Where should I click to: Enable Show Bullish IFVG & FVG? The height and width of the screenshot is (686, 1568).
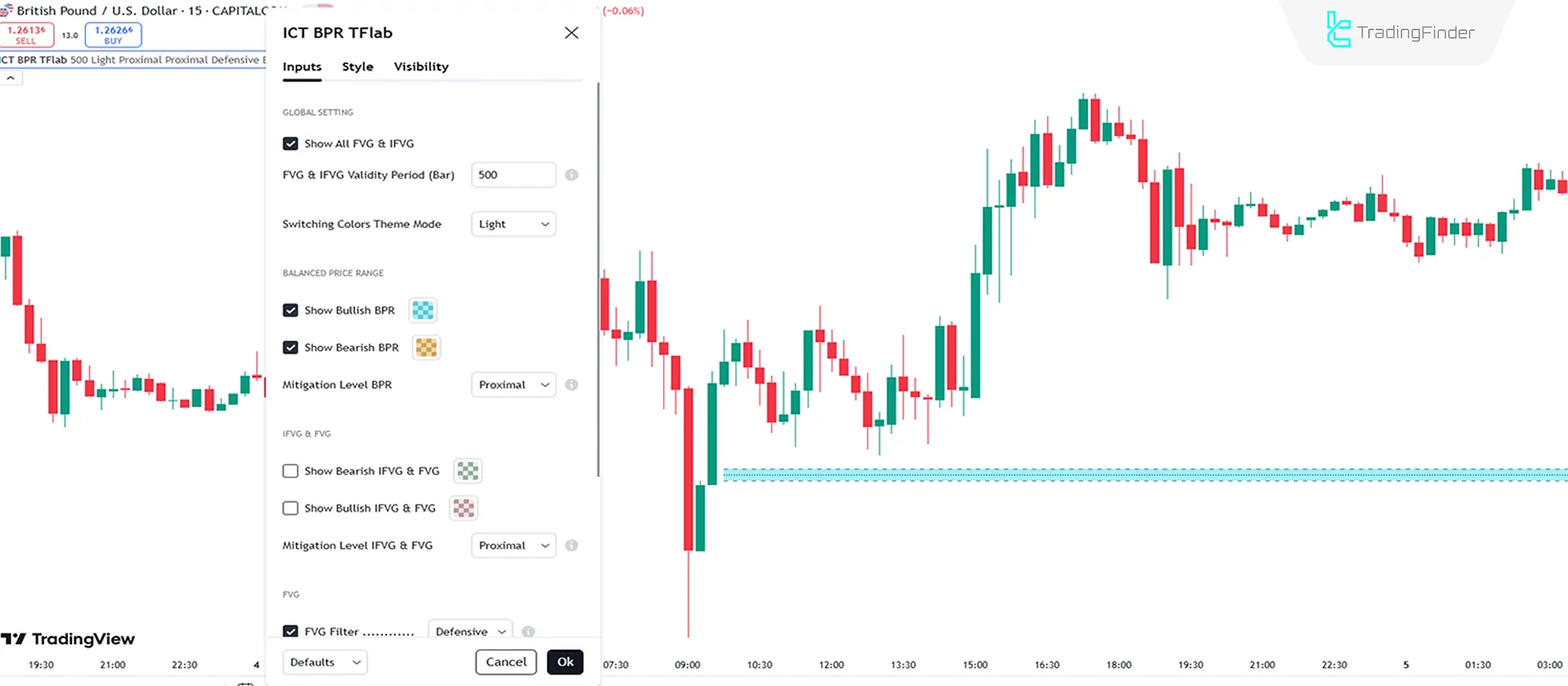click(x=290, y=508)
